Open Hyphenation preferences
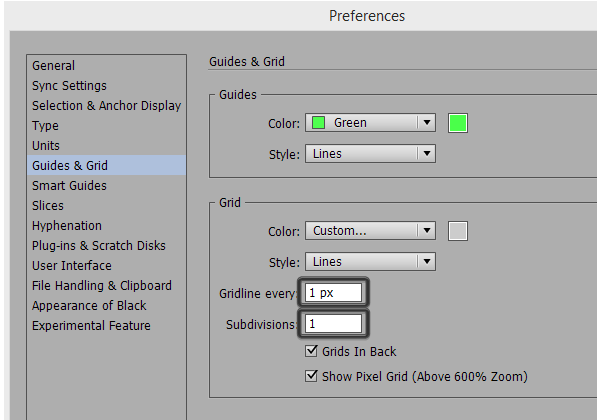 [66, 226]
